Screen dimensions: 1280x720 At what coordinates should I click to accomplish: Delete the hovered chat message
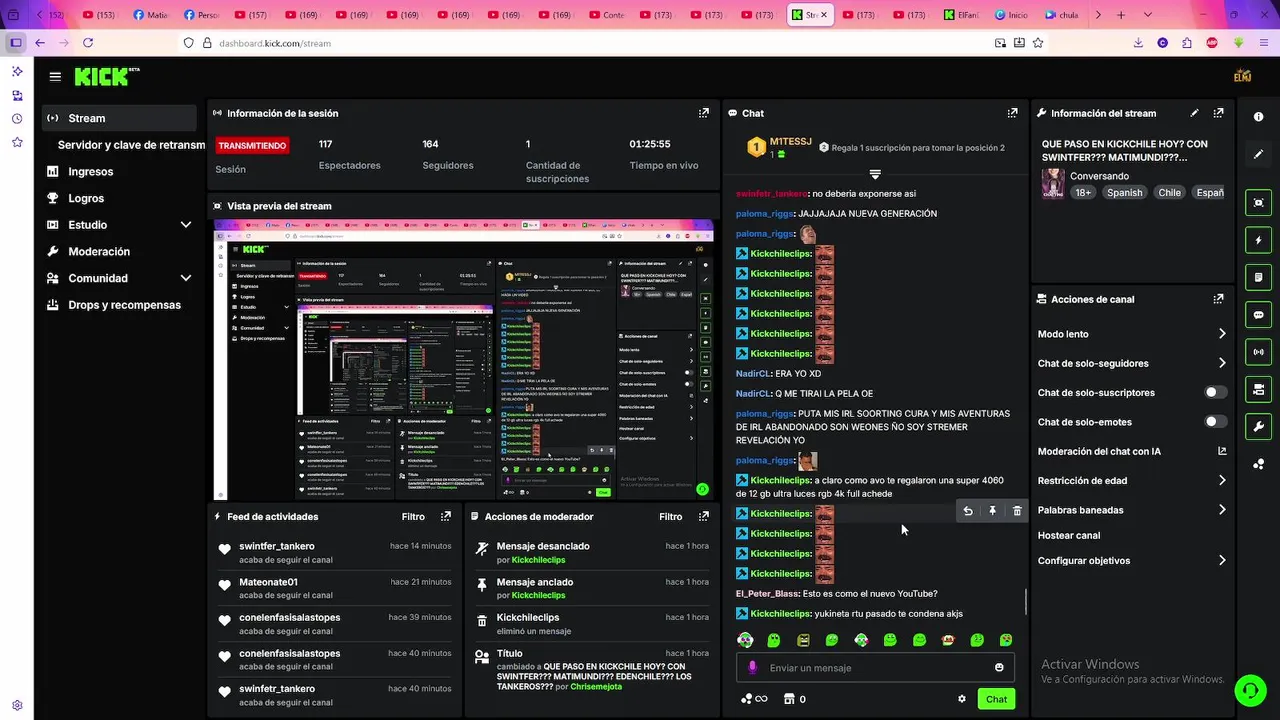tap(1017, 511)
